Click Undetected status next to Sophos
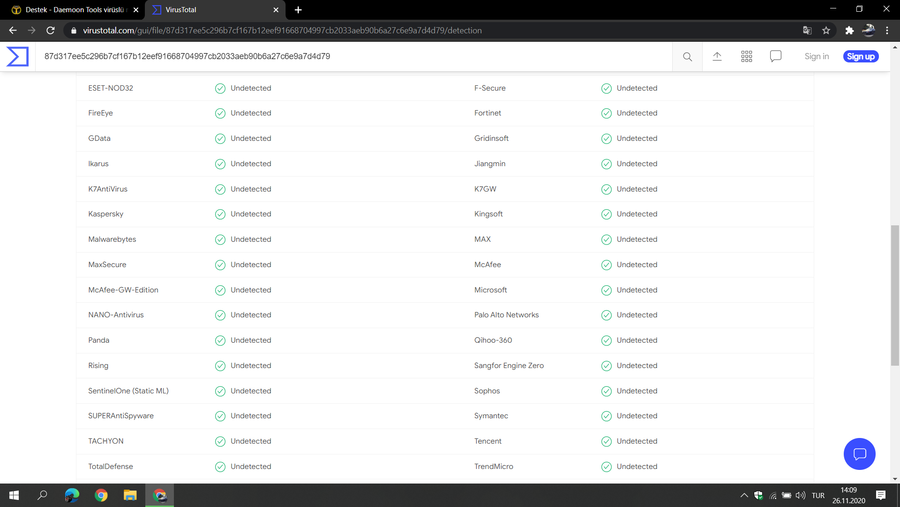 [637, 391]
